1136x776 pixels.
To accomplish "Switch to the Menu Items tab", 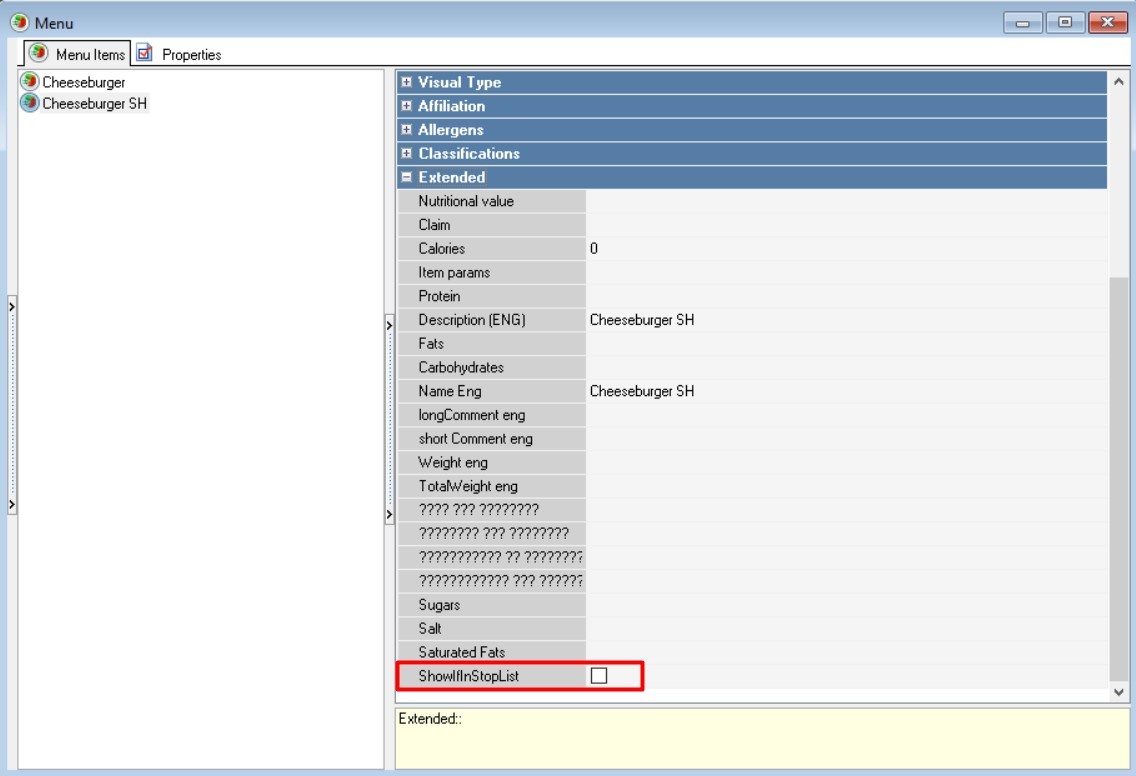I will (90, 55).
